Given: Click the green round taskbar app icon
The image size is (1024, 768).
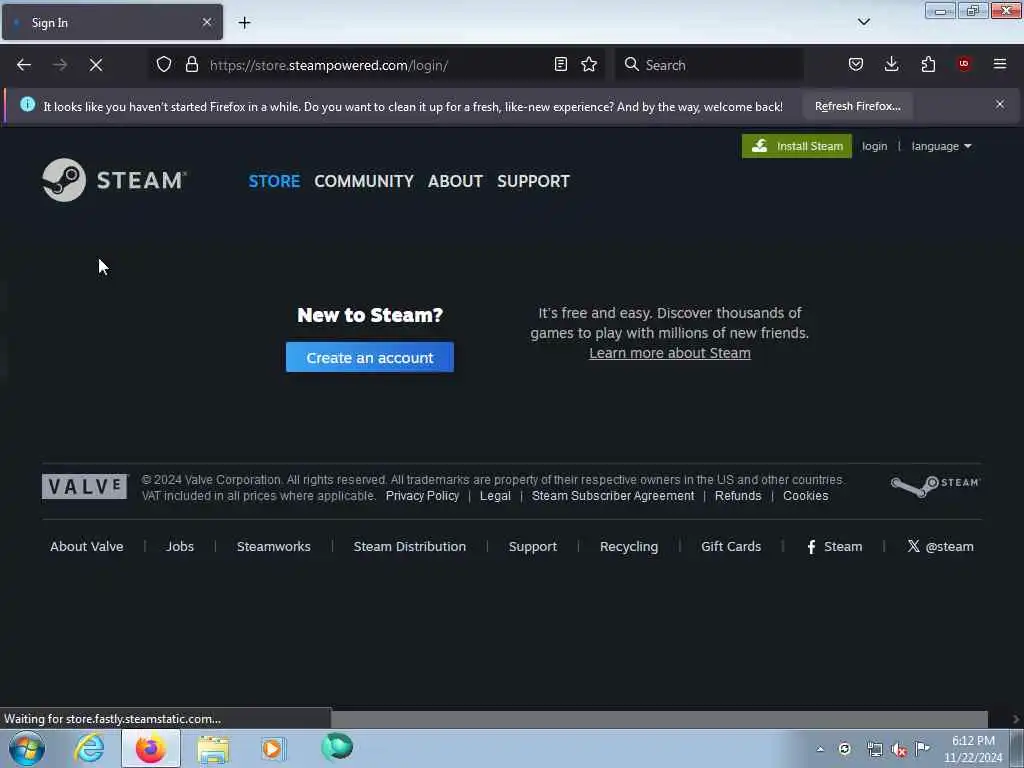Looking at the screenshot, I should tap(337, 747).
